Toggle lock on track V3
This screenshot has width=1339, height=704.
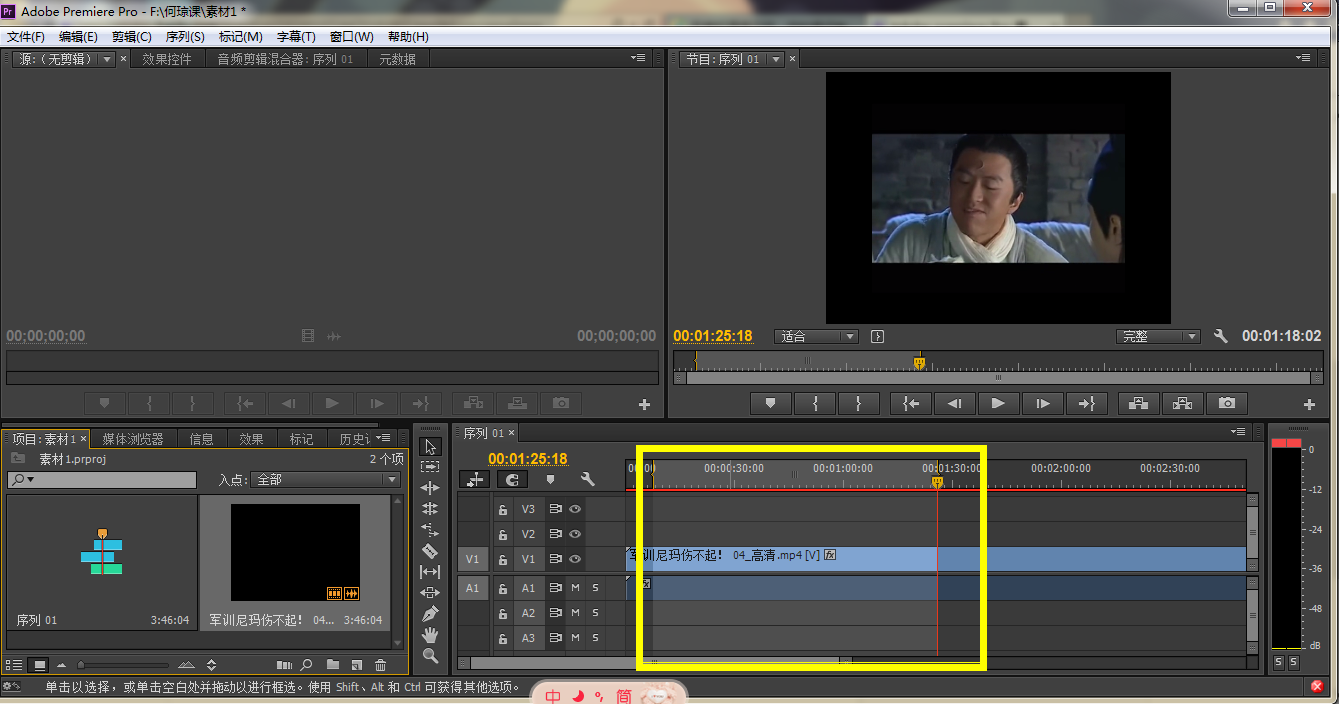[503, 509]
